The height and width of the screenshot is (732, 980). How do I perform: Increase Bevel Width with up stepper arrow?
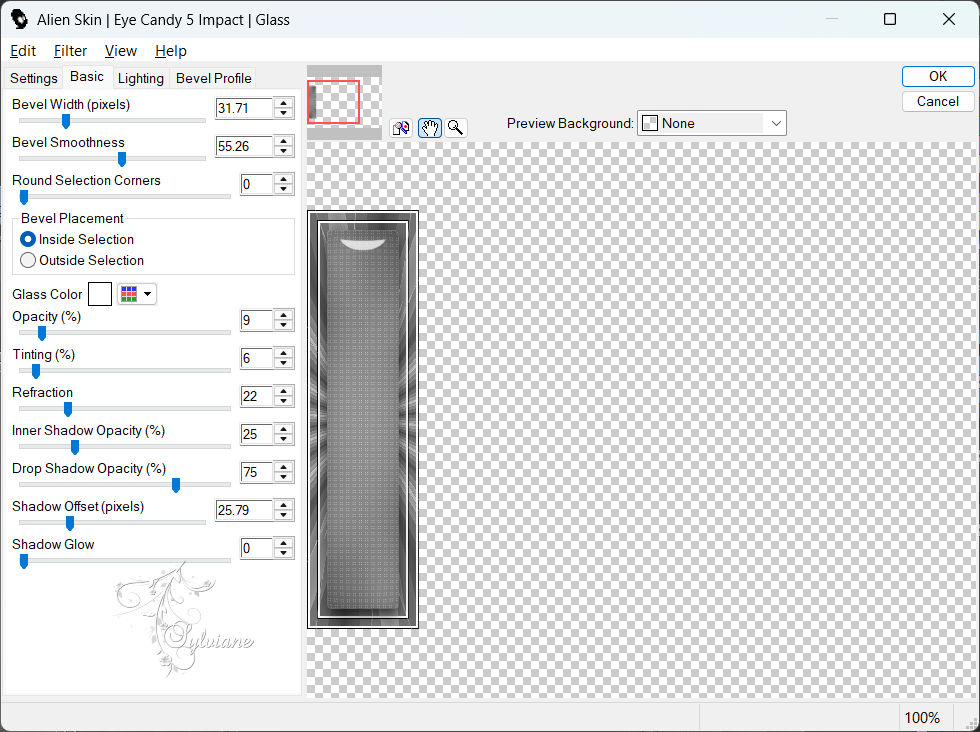pyautogui.click(x=284, y=103)
